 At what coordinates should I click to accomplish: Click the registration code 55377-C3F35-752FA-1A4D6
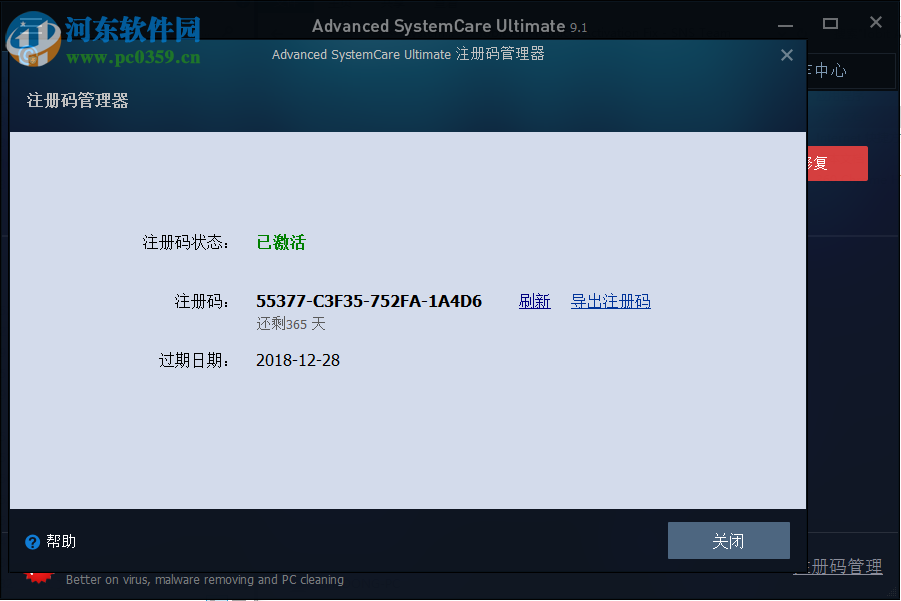[368, 301]
